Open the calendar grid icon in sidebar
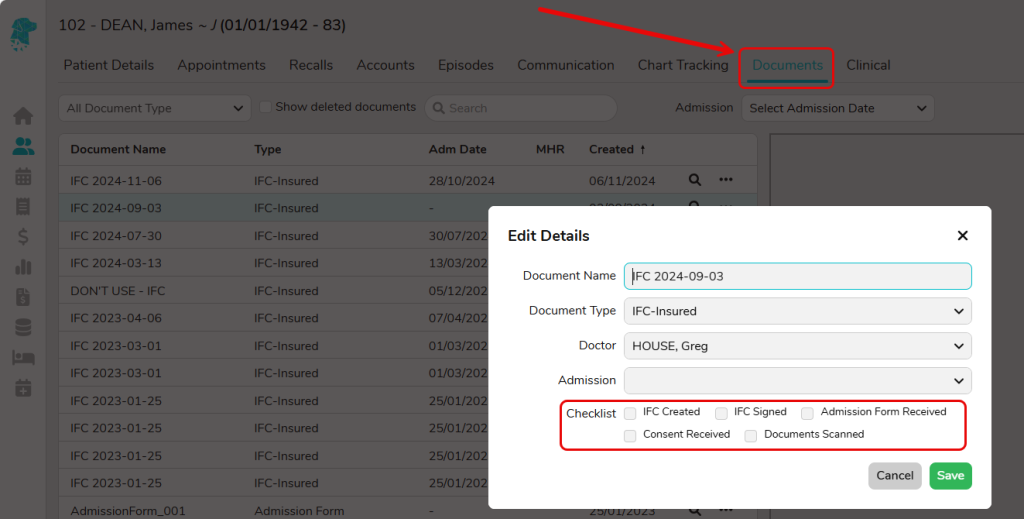This screenshot has height=519, width=1024. 22,177
